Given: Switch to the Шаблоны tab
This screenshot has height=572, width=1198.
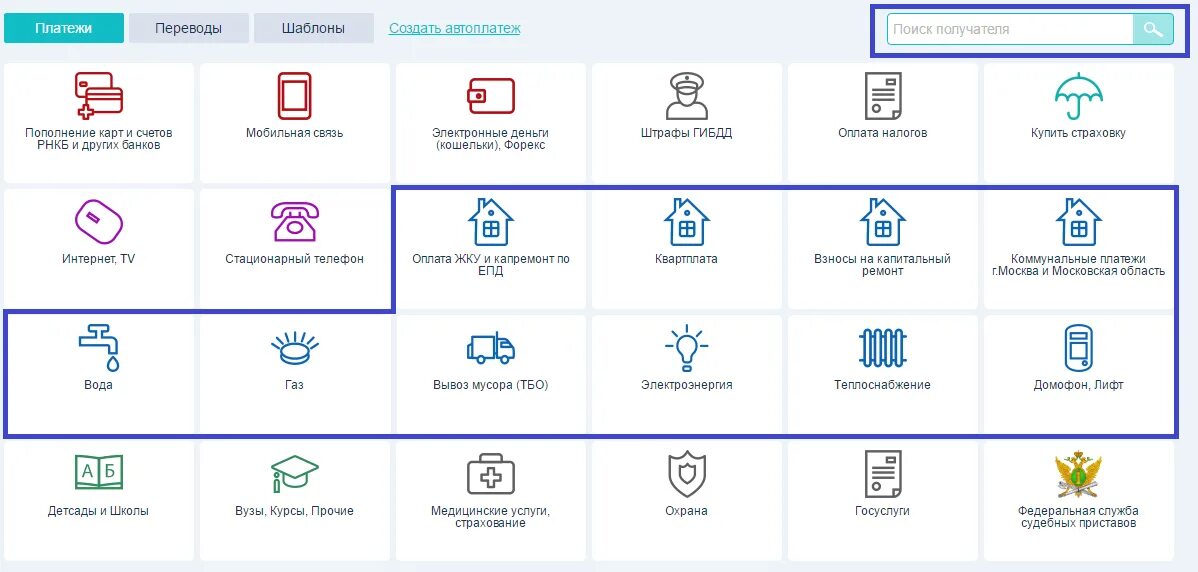Looking at the screenshot, I should click(x=313, y=28).
